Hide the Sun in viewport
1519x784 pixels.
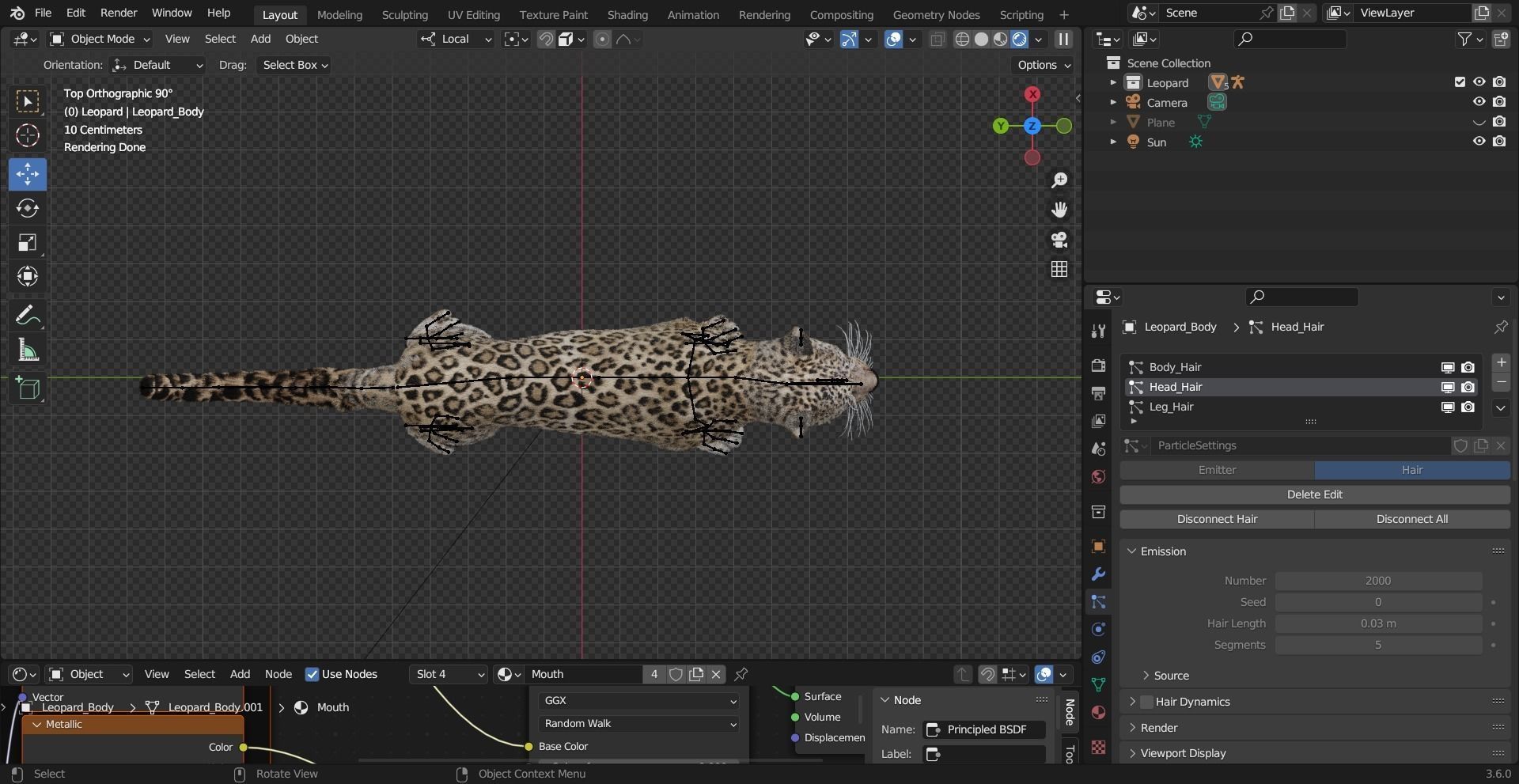click(x=1479, y=141)
